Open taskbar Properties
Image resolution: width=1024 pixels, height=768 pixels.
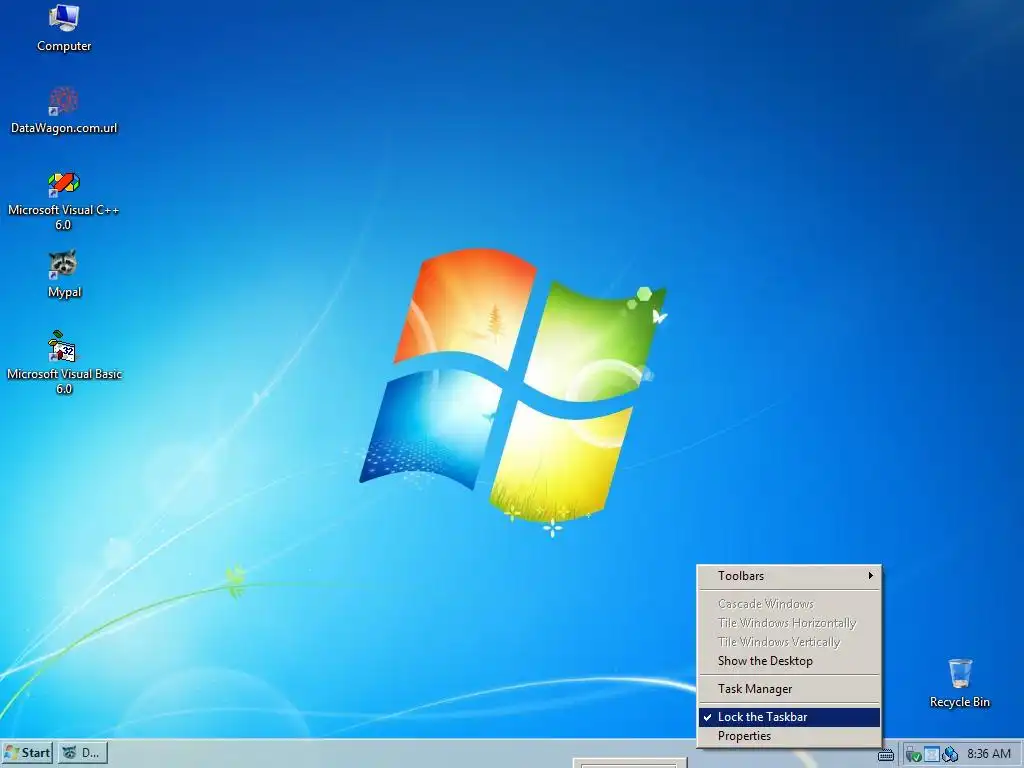point(790,736)
